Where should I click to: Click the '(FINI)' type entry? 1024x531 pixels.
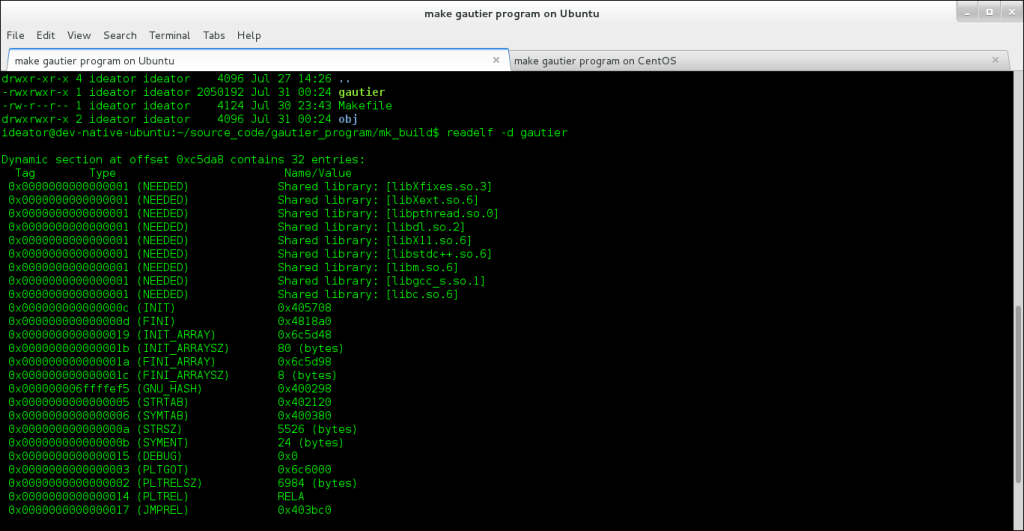tap(155, 321)
